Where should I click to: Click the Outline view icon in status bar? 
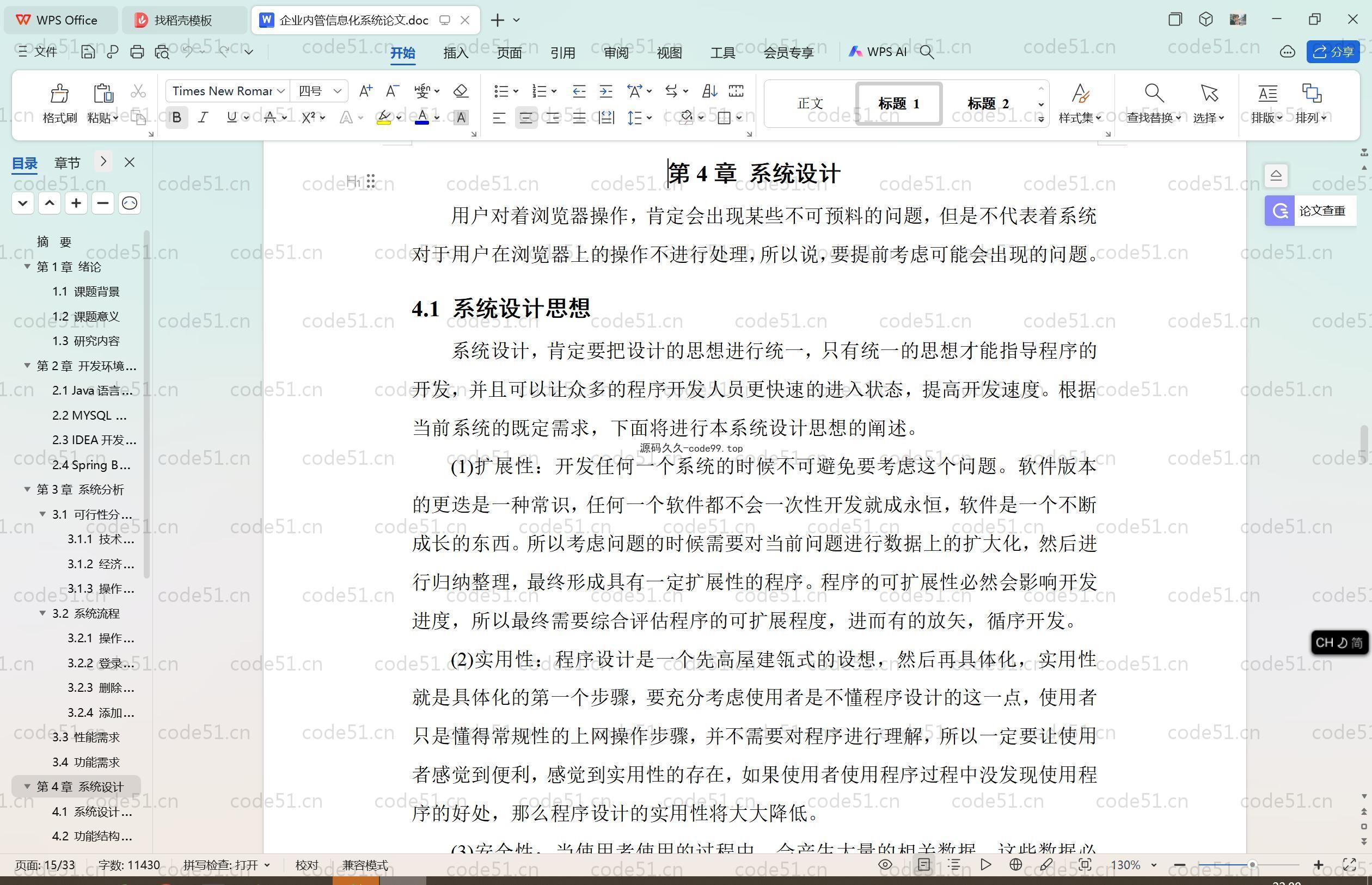click(x=954, y=864)
